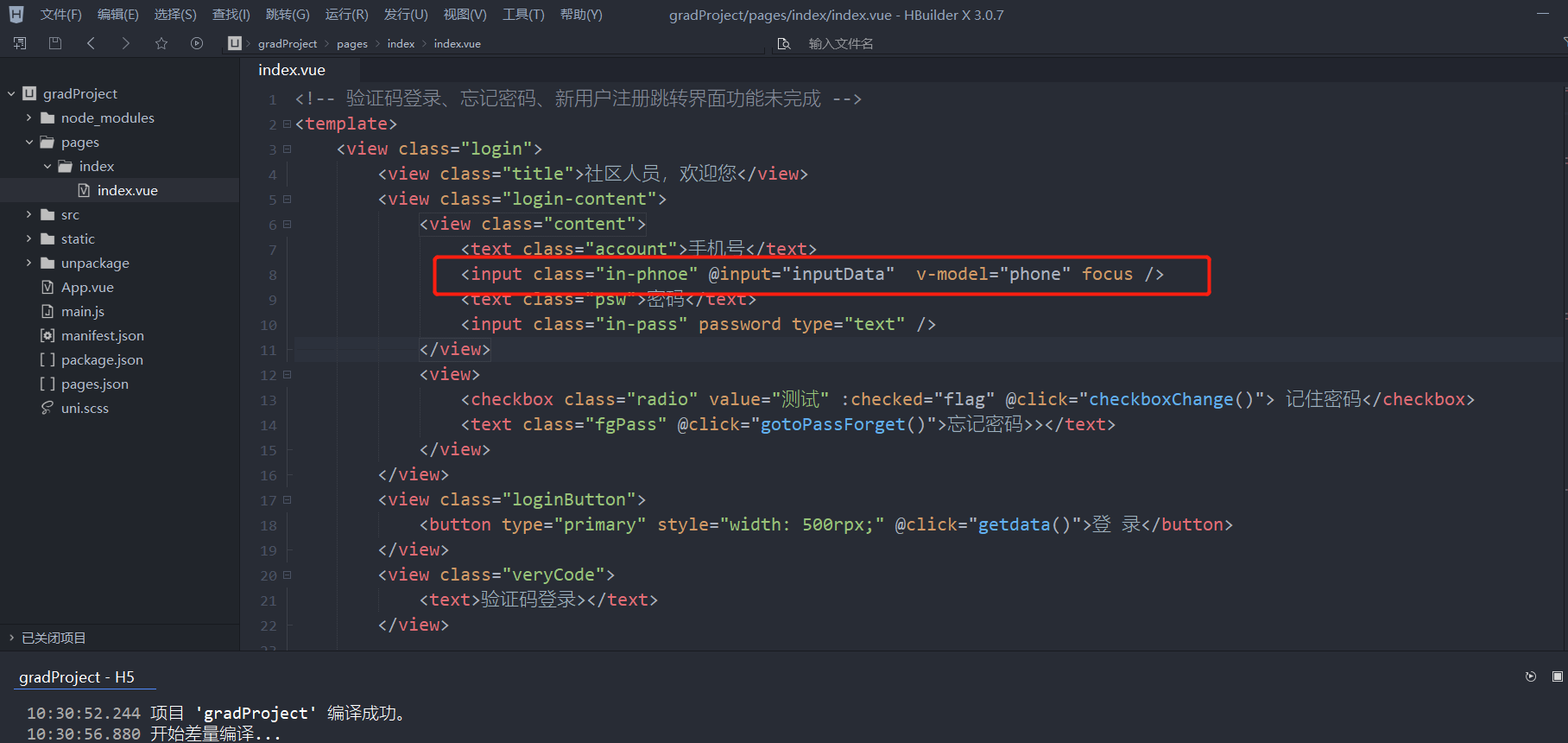Open the 帮助(Y) menu

[x=581, y=15]
